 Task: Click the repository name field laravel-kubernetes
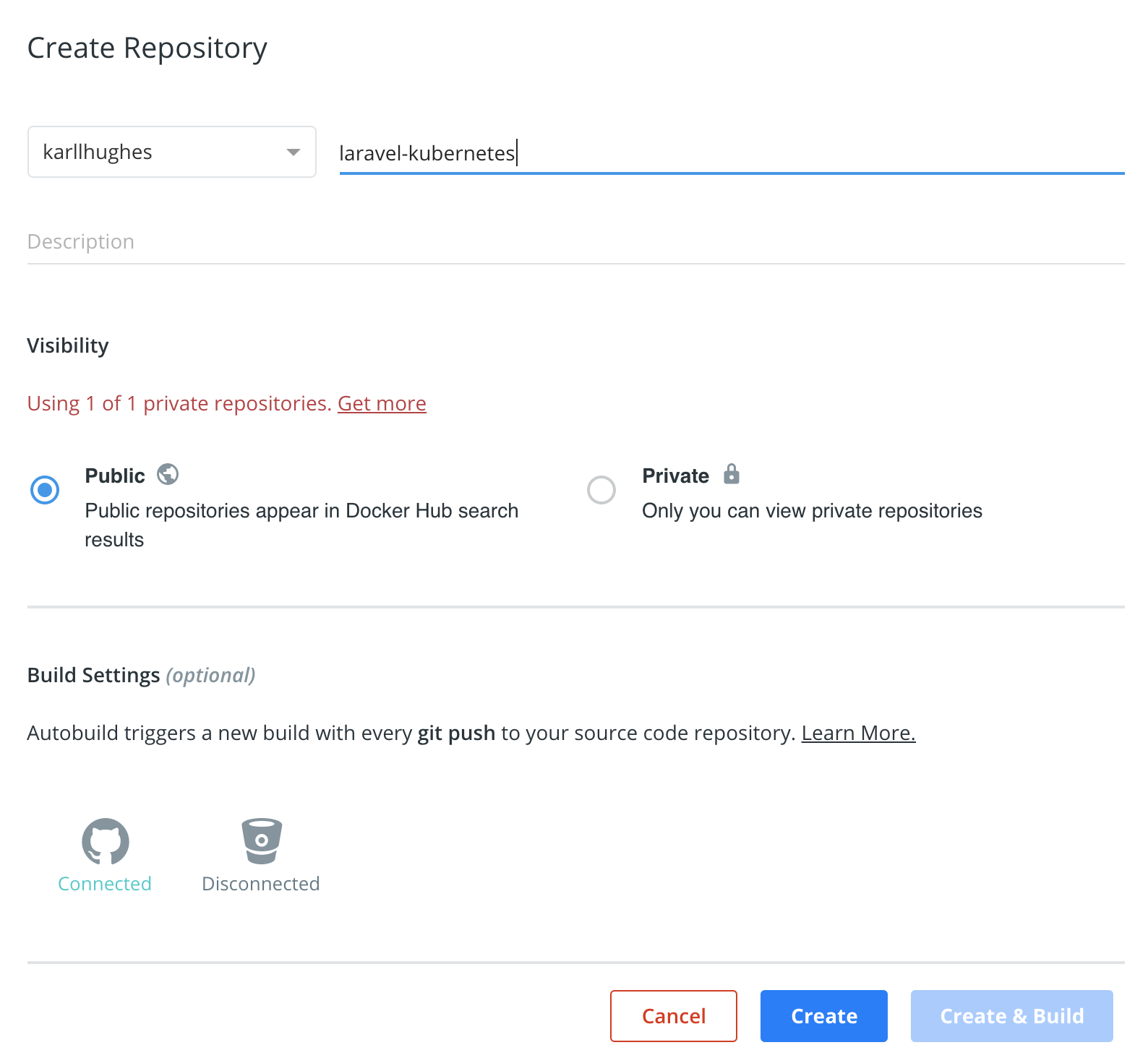tap(732, 153)
